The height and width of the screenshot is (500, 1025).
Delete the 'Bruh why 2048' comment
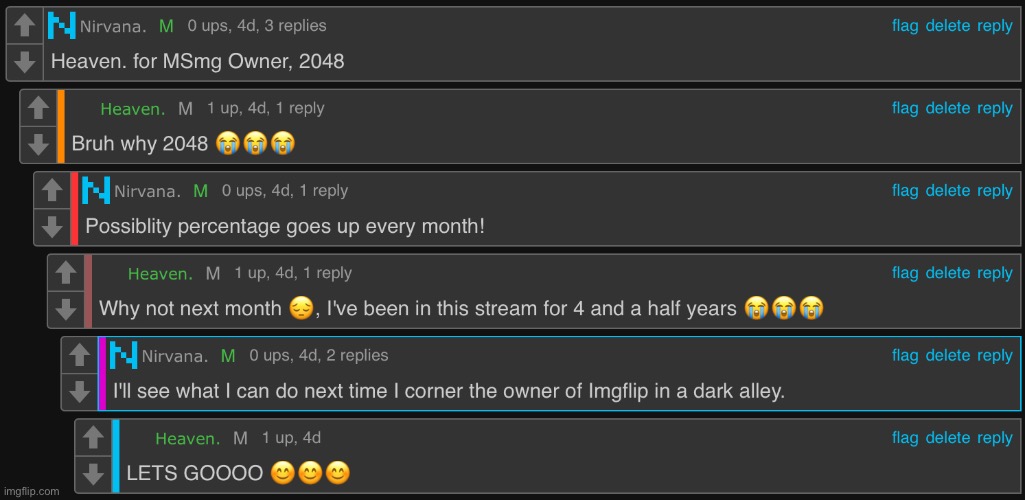point(948,108)
